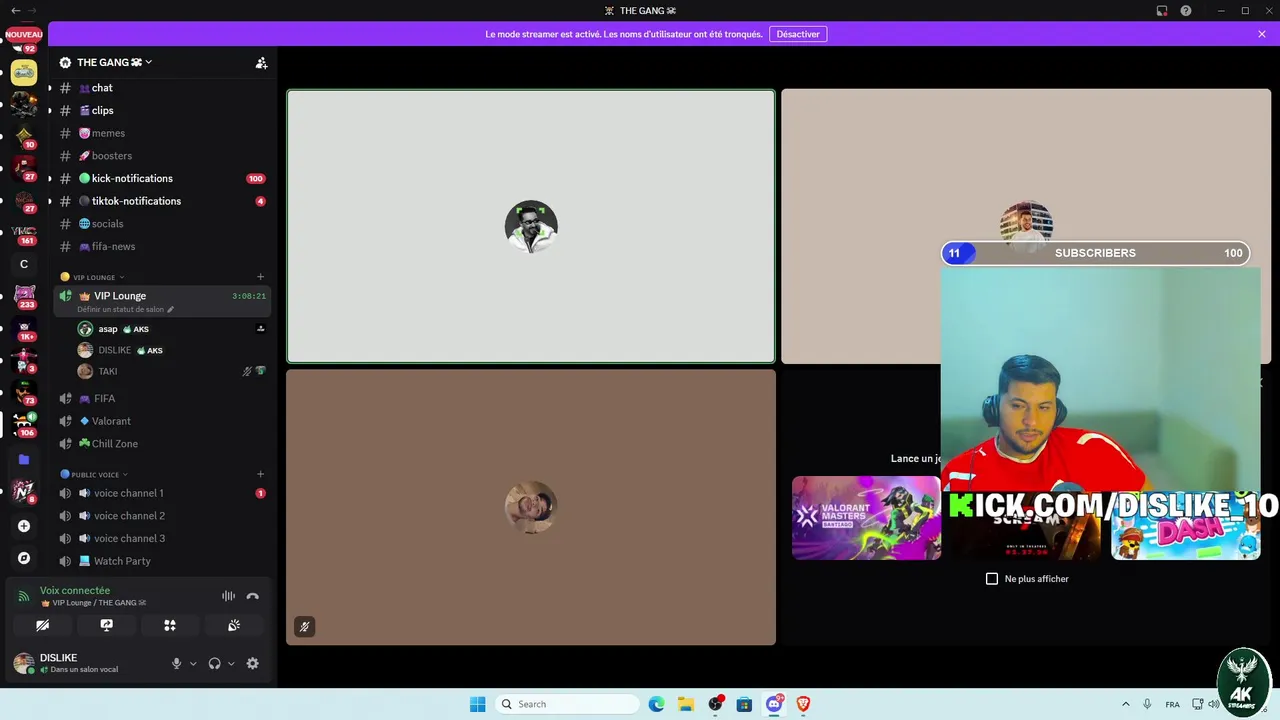Screen dimensions: 1280x720
Task: Open Microsoft Edge from taskbar
Action: click(x=656, y=704)
